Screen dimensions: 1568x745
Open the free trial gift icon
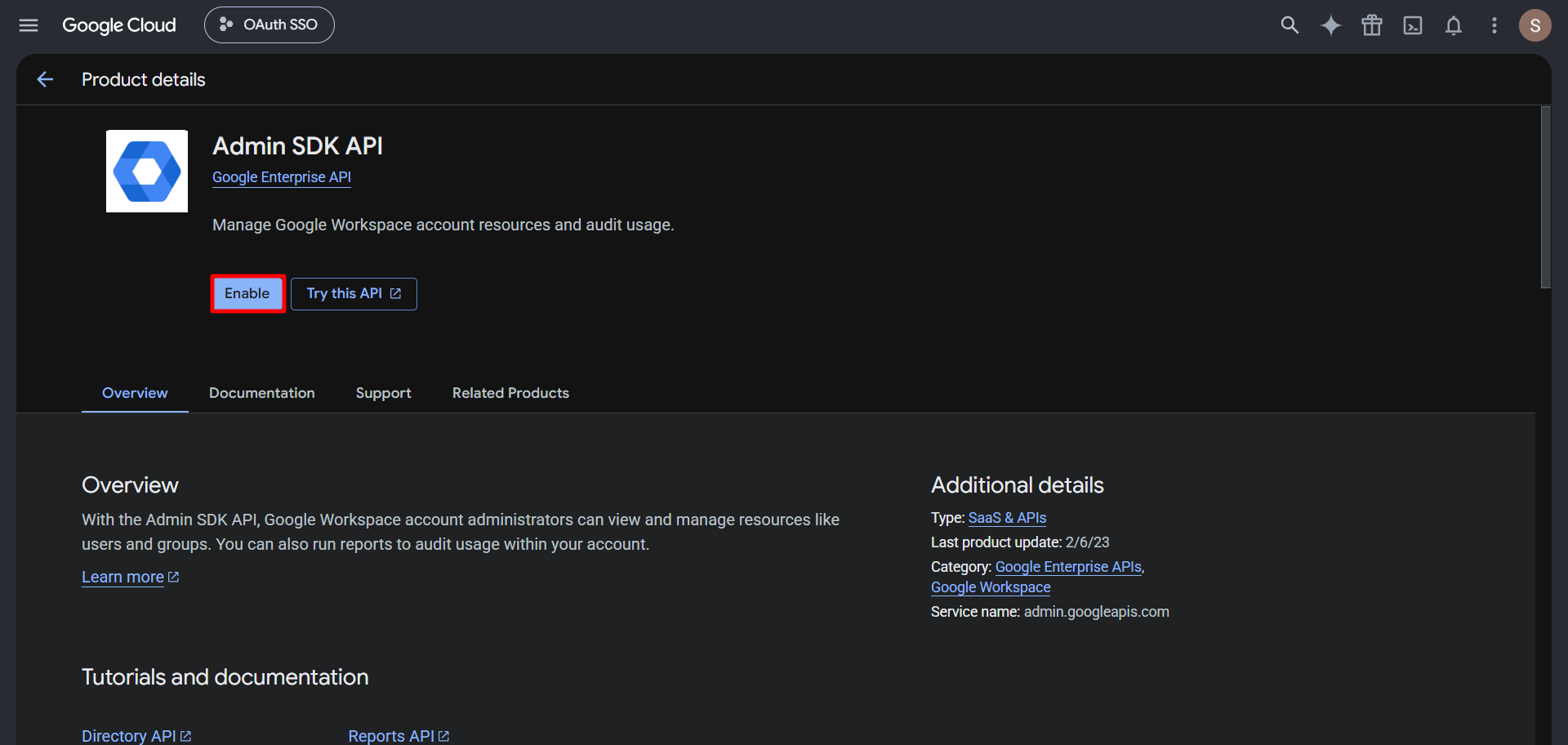coord(1372,25)
